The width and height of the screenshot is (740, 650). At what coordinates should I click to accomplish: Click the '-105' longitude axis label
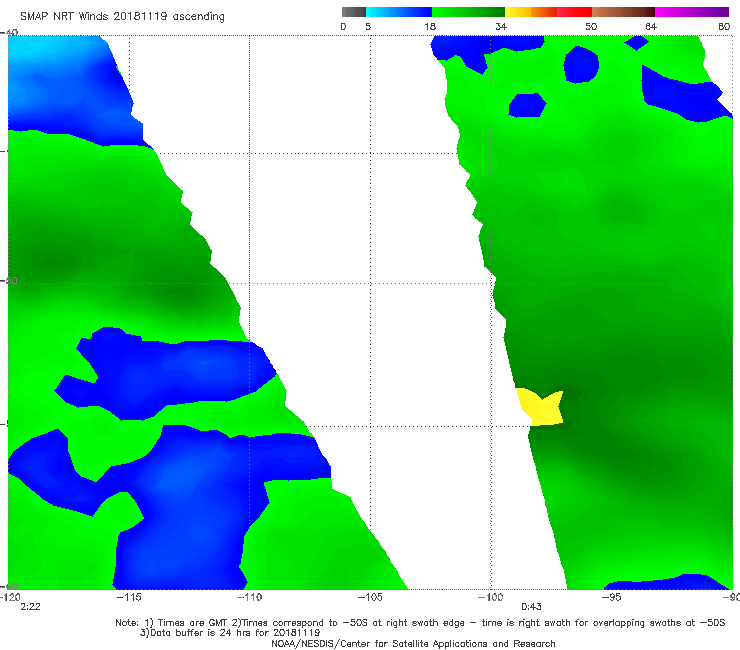370,597
